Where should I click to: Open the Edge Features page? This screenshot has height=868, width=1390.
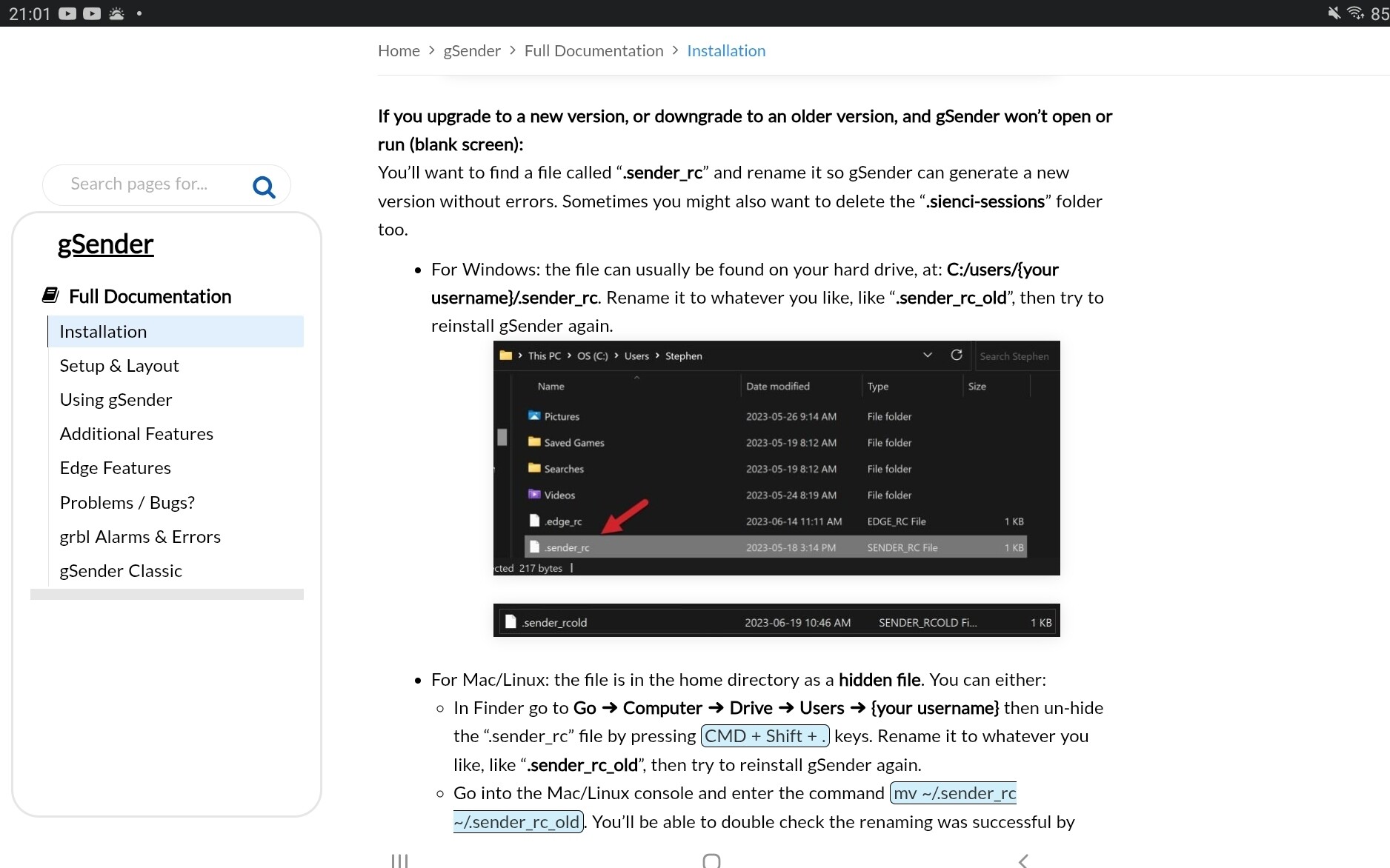click(x=115, y=468)
